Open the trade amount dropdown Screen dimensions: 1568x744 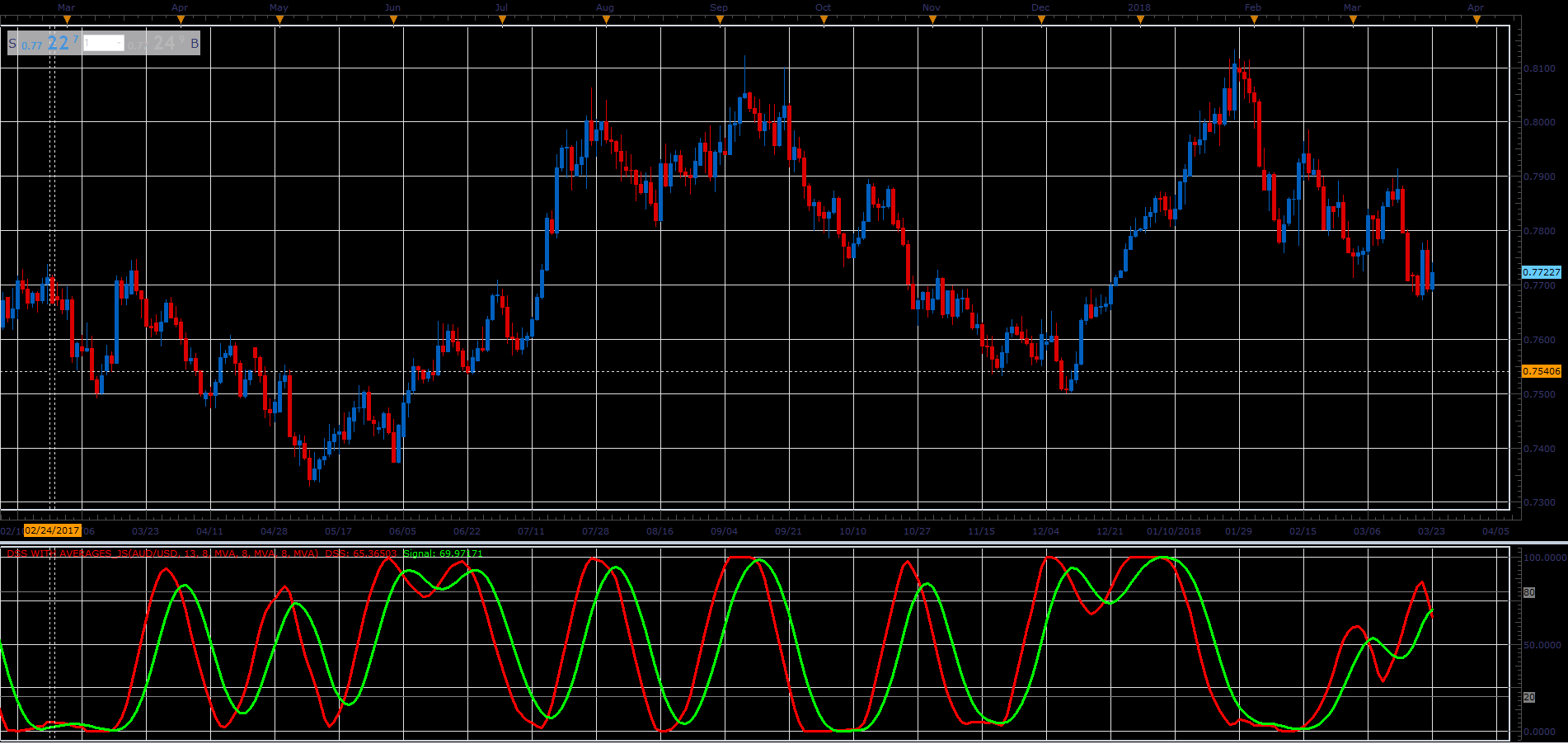[104, 43]
